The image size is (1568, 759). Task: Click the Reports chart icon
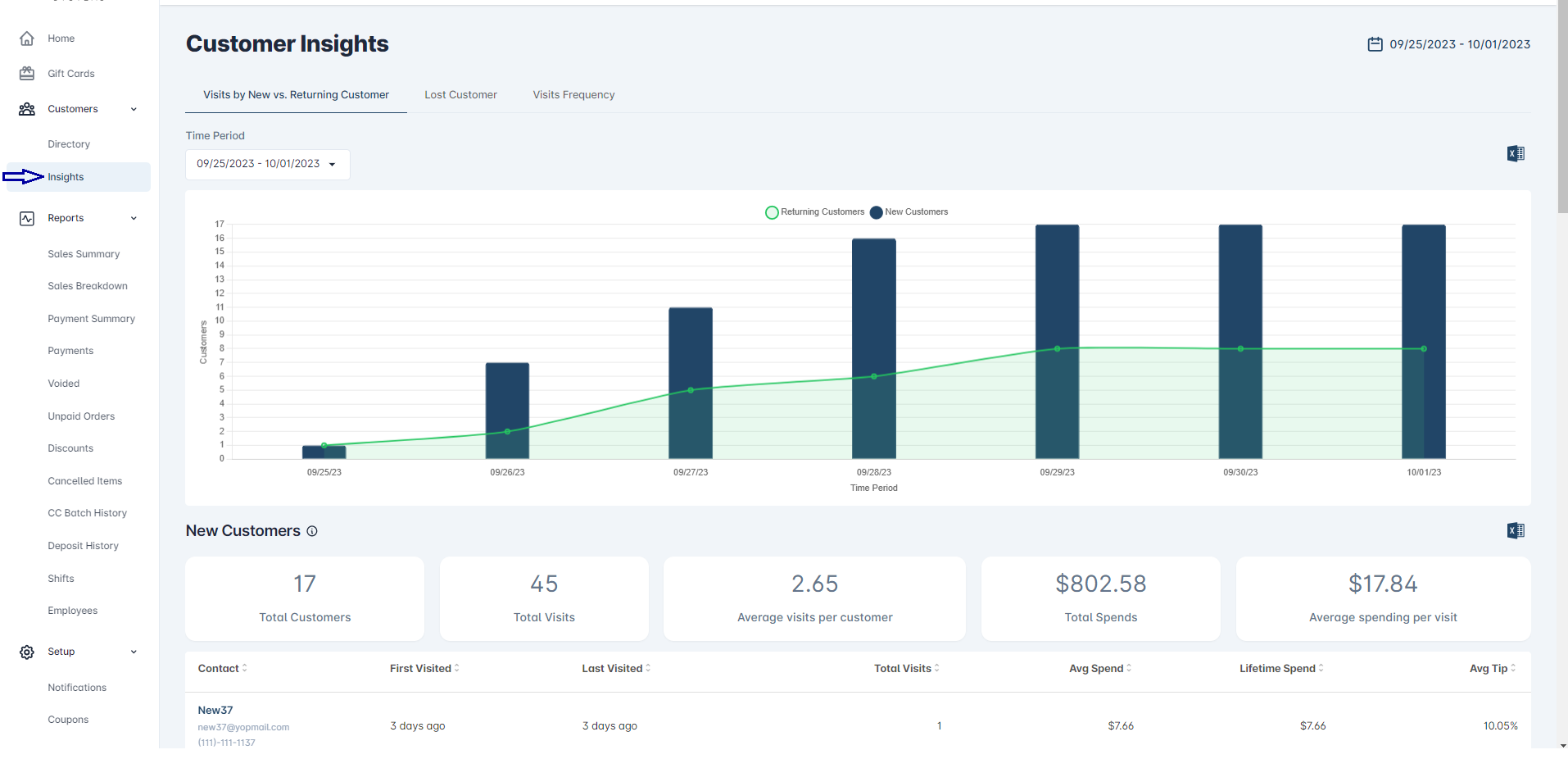[x=27, y=218]
